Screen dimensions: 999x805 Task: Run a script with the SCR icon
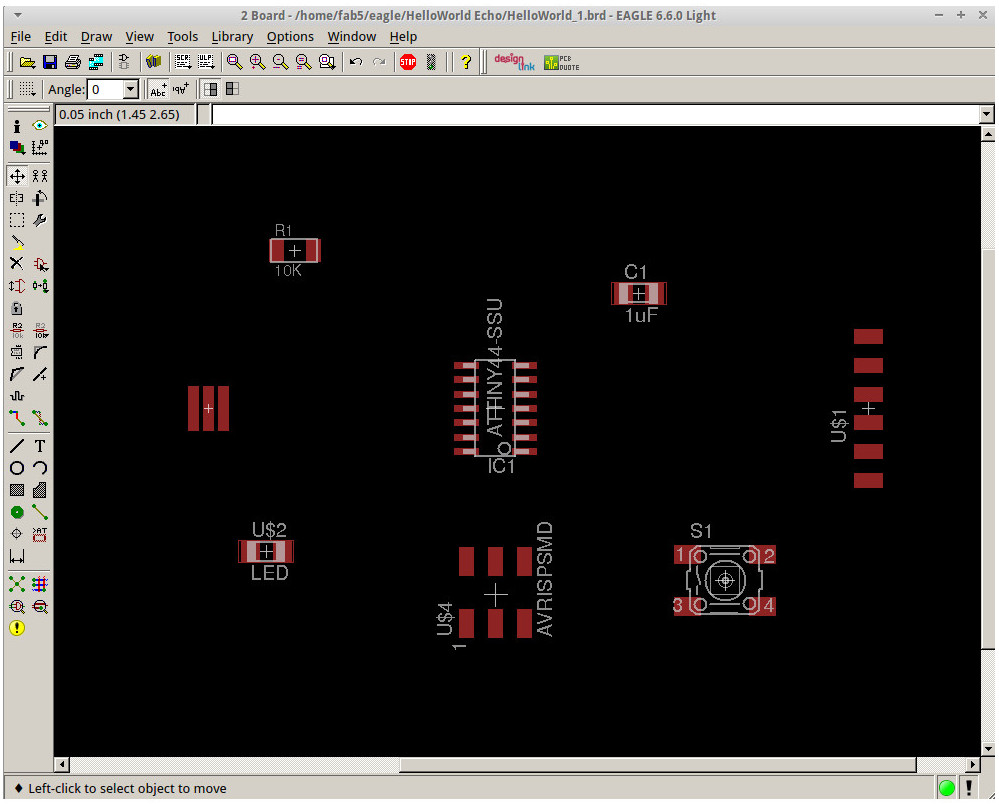183,62
